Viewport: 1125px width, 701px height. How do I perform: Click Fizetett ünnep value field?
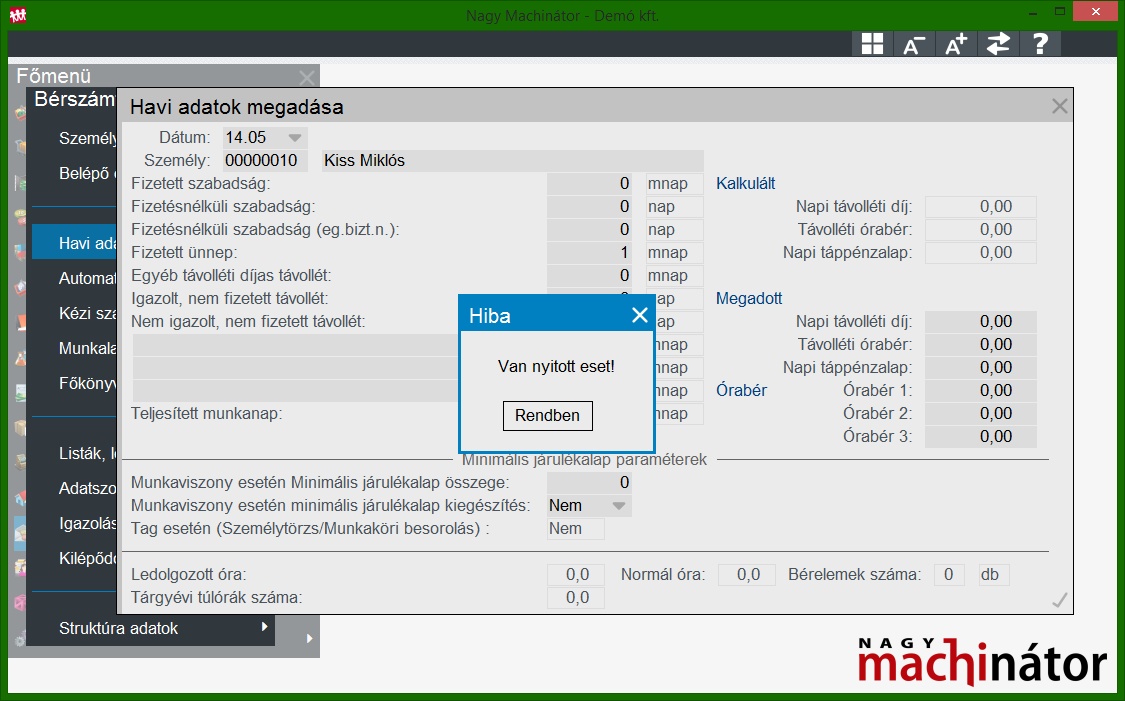(x=589, y=253)
